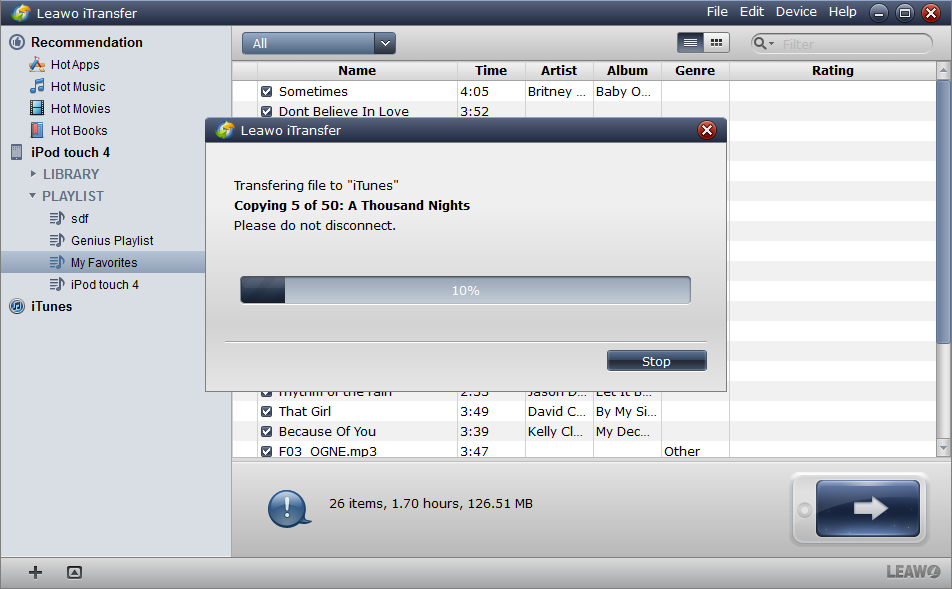
Task: Switch to grid thumbnail view
Action: coord(716,43)
